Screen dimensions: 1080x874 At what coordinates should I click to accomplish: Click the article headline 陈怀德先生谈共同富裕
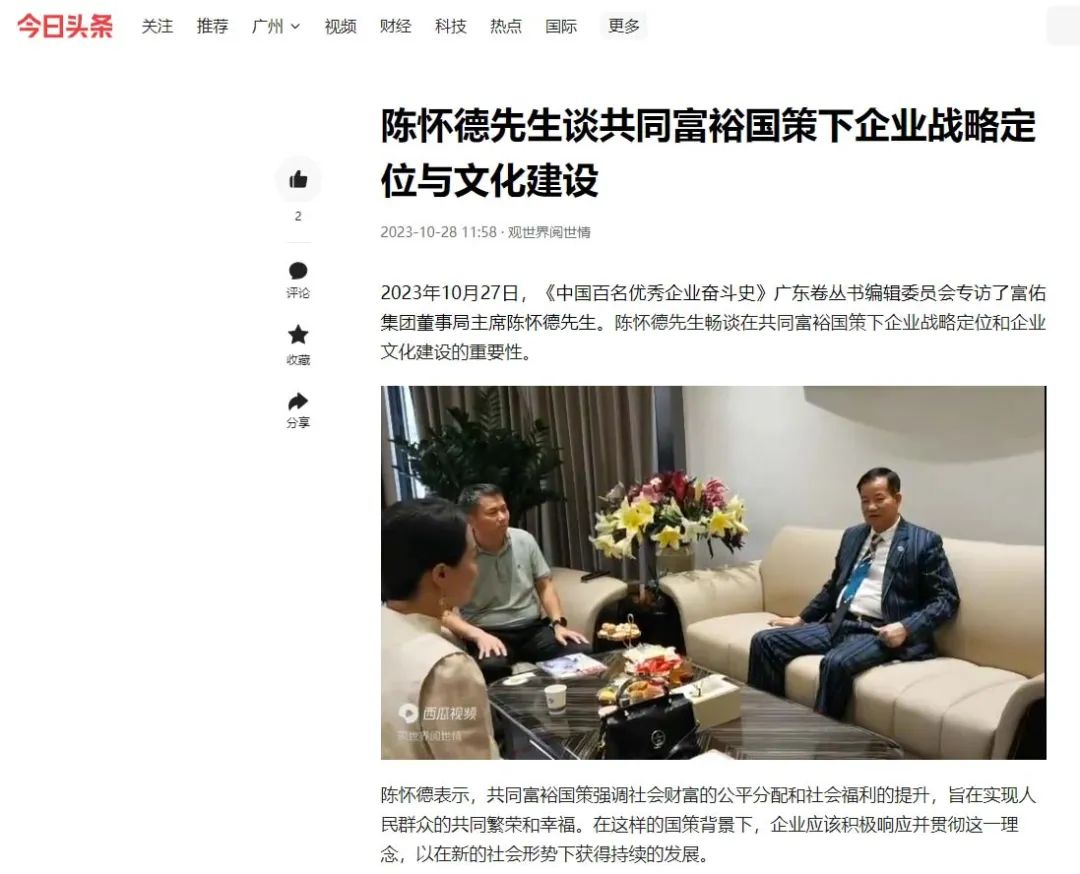(708, 153)
